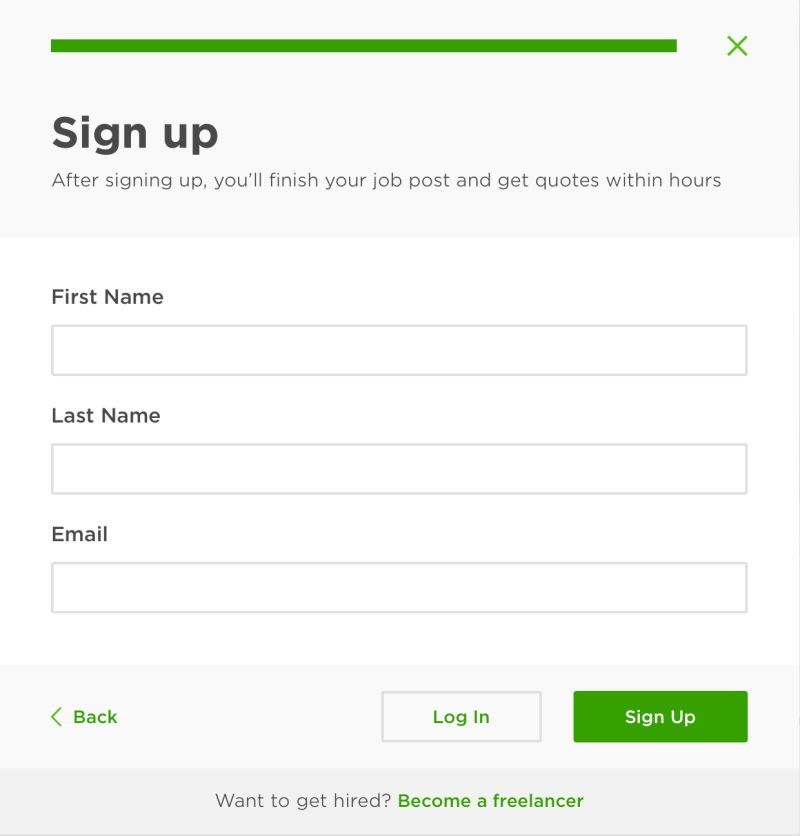Click into the Last Name field

(399, 469)
